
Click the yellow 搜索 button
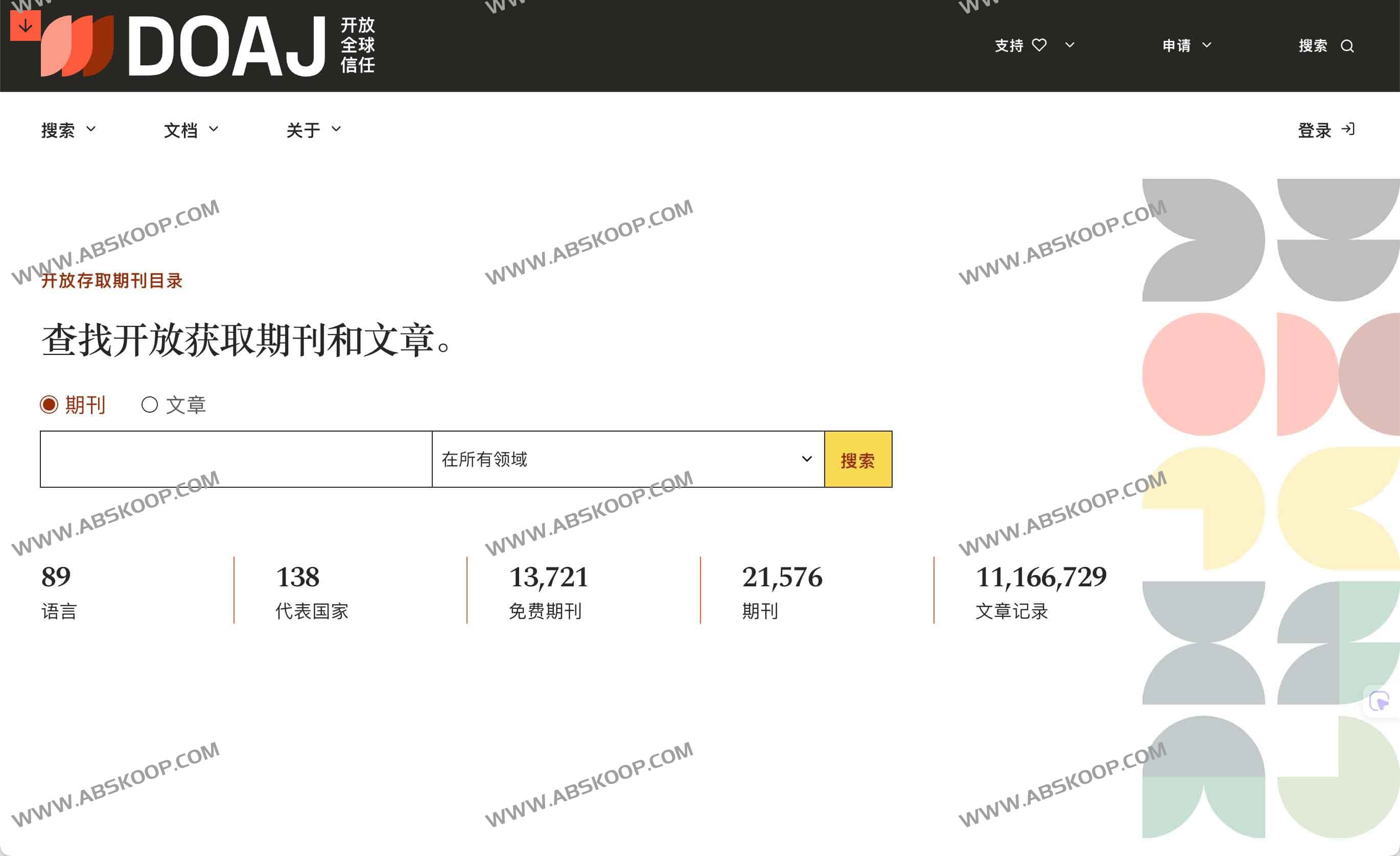(859, 459)
